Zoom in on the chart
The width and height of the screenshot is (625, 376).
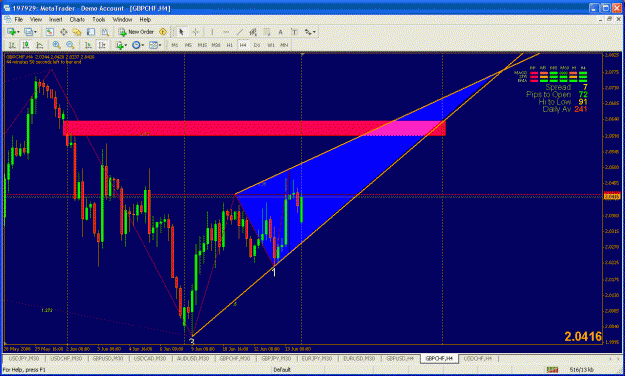pyautogui.click(x=57, y=45)
